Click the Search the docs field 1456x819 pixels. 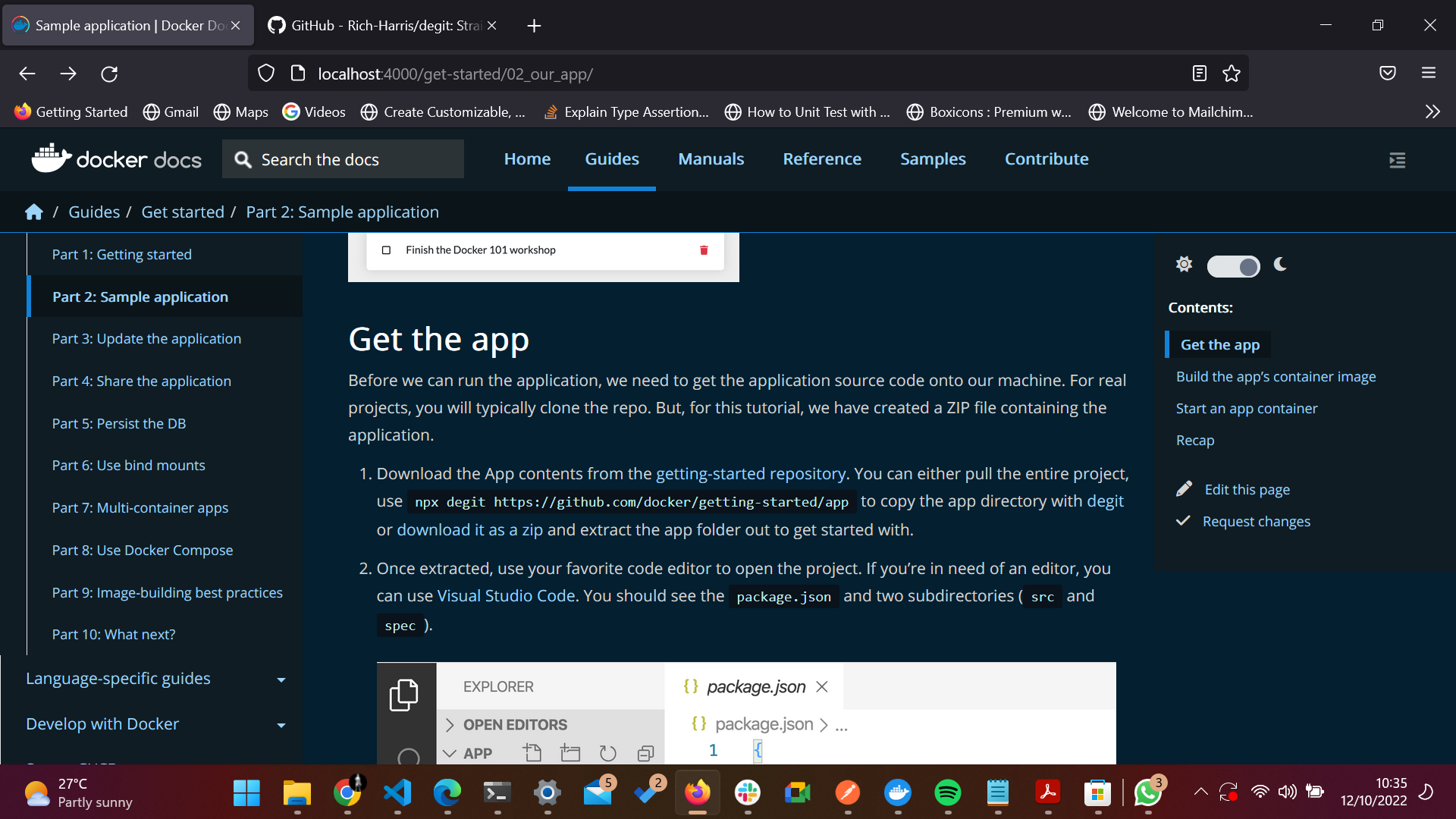click(343, 159)
